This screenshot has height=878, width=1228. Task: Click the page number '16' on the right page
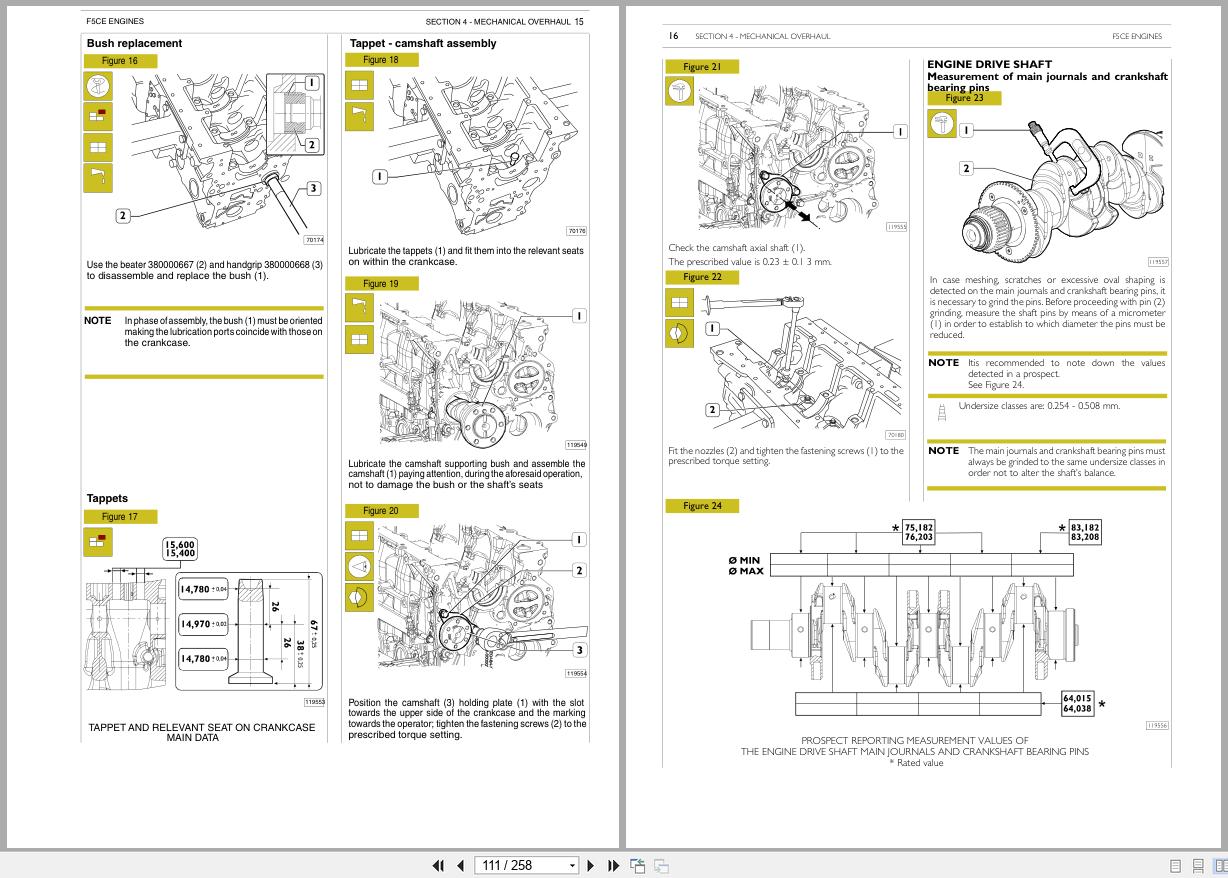(673, 36)
